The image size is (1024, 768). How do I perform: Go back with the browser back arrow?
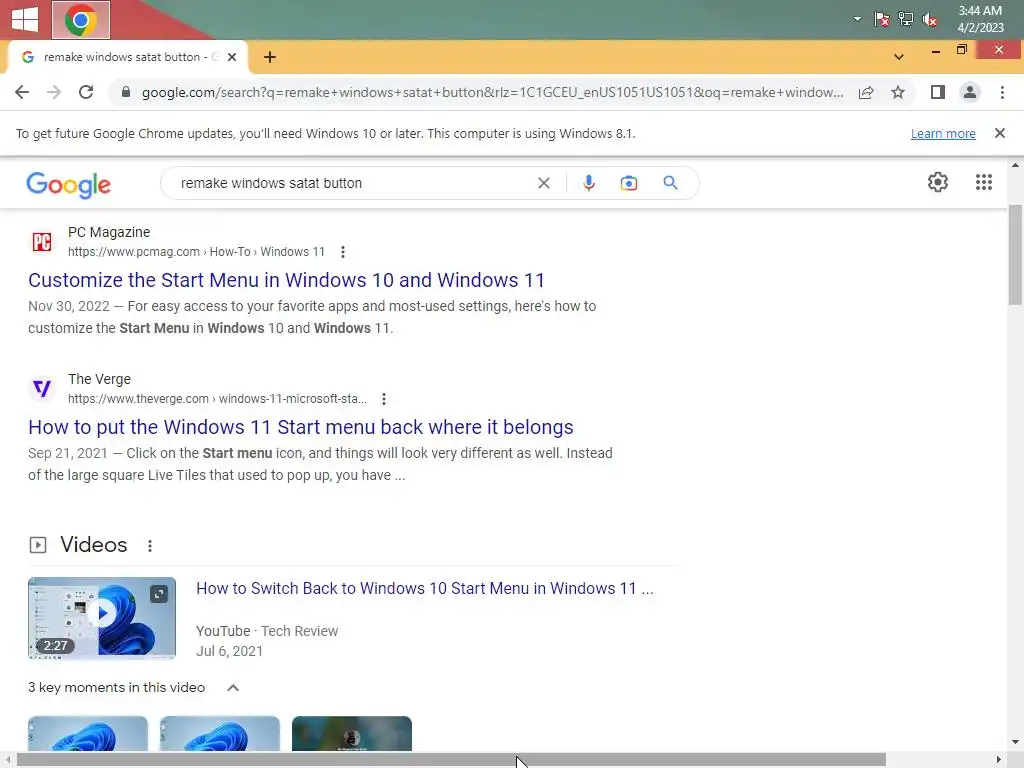click(22, 92)
